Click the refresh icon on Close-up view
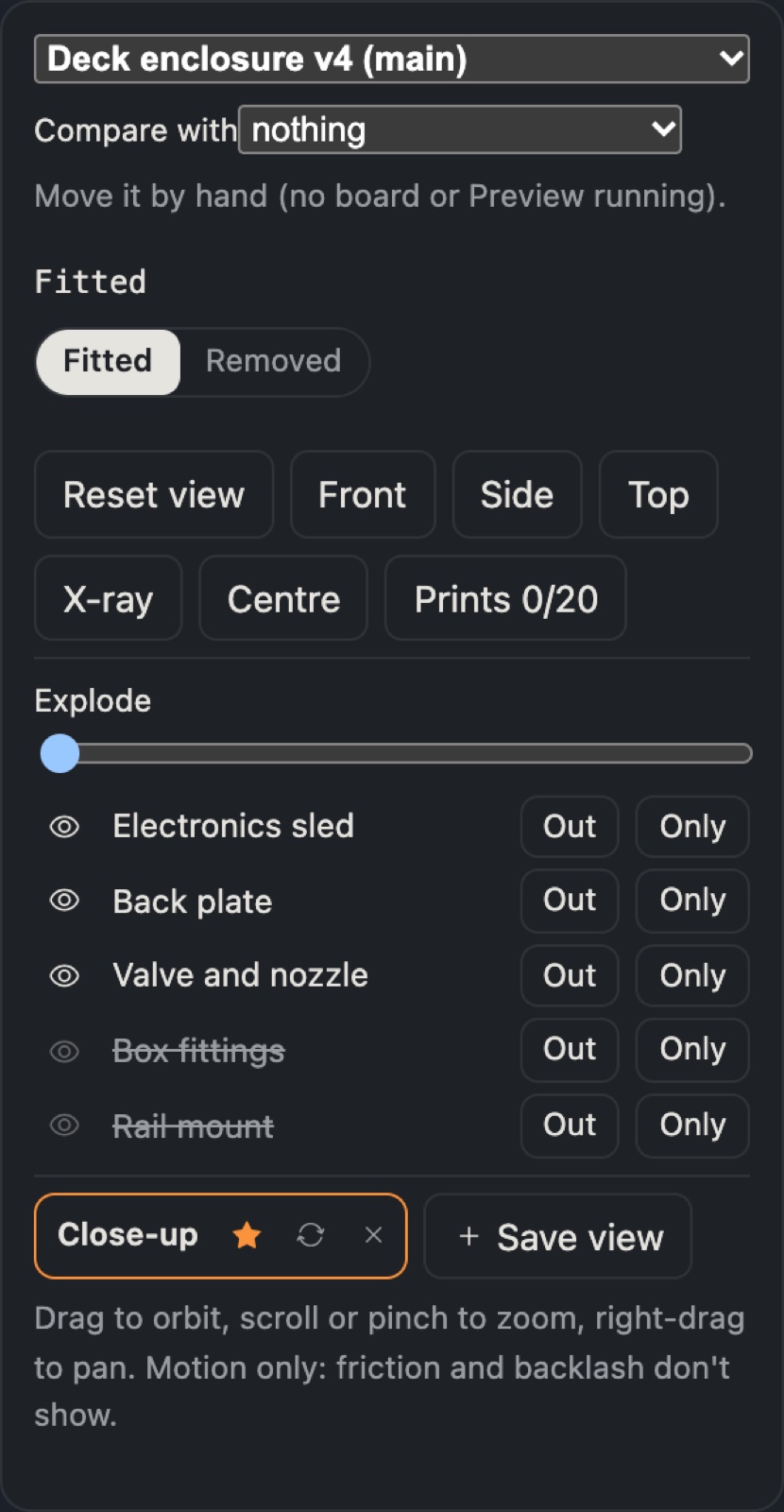The height and width of the screenshot is (1512, 784). click(x=311, y=1235)
